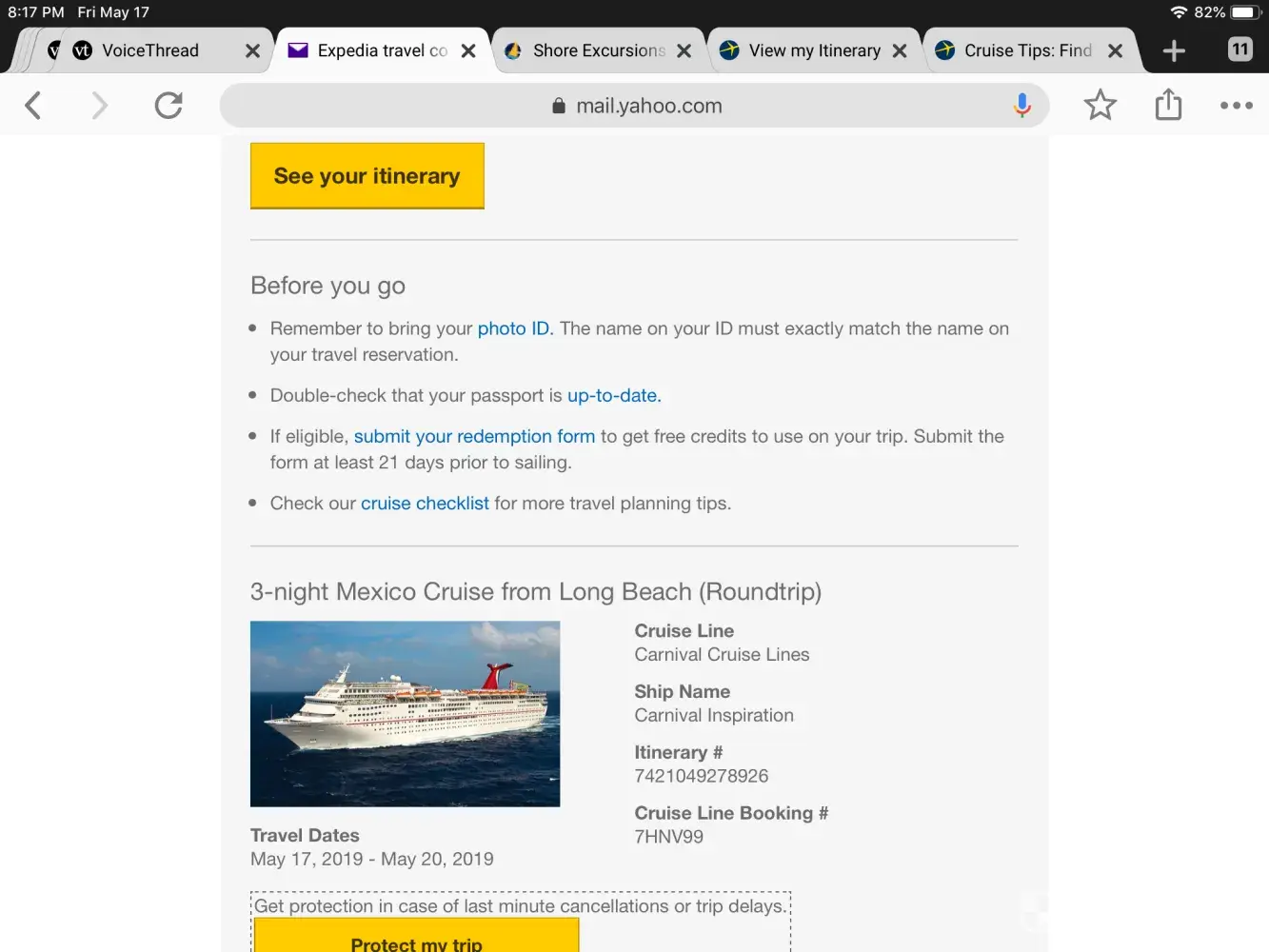Open the photo ID link
Screen dimensions: 1269x952
click(x=513, y=328)
